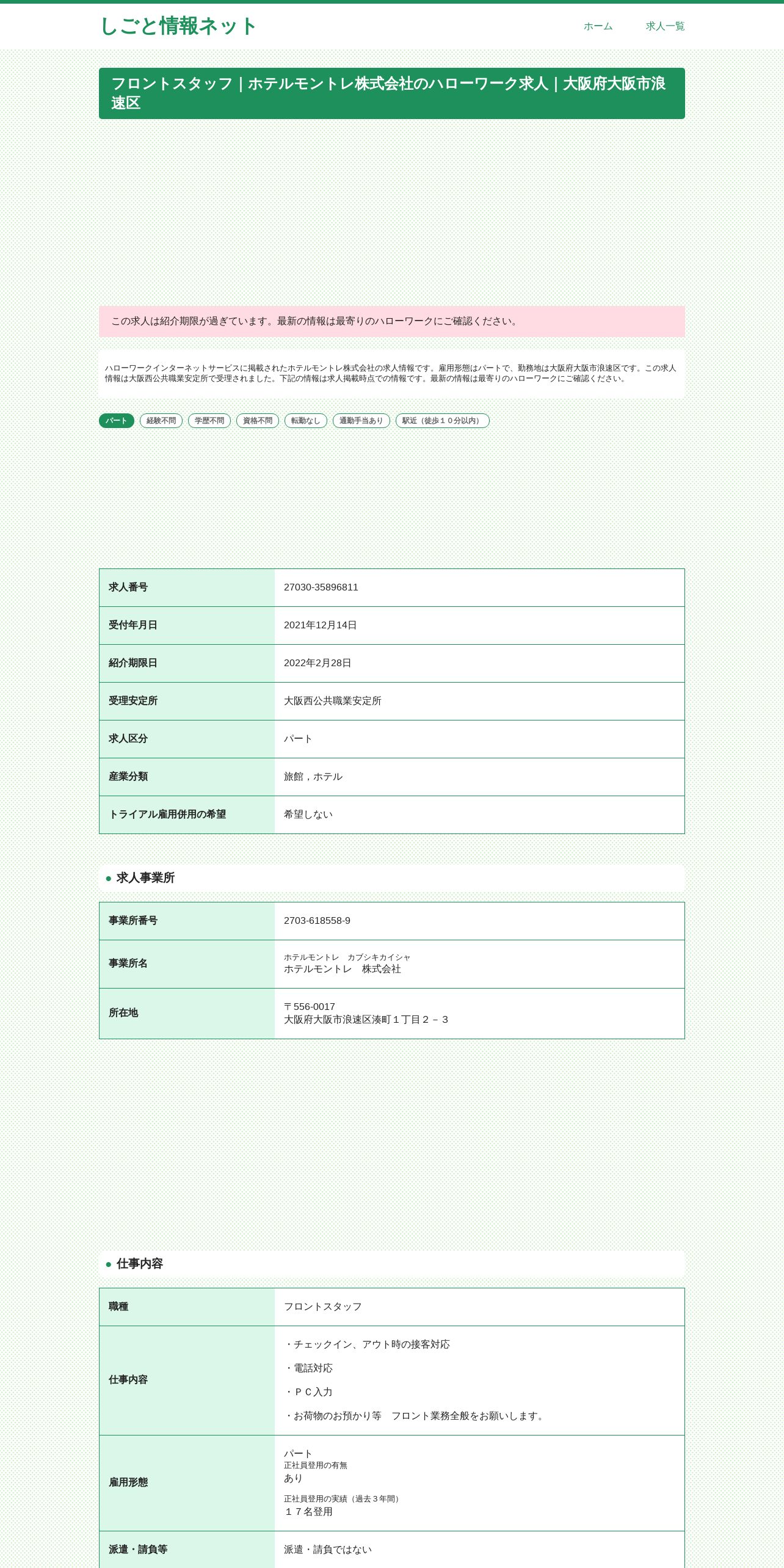Image resolution: width=784 pixels, height=1568 pixels.
Task: Click the pink expired-listing notice
Action: pos(392,321)
